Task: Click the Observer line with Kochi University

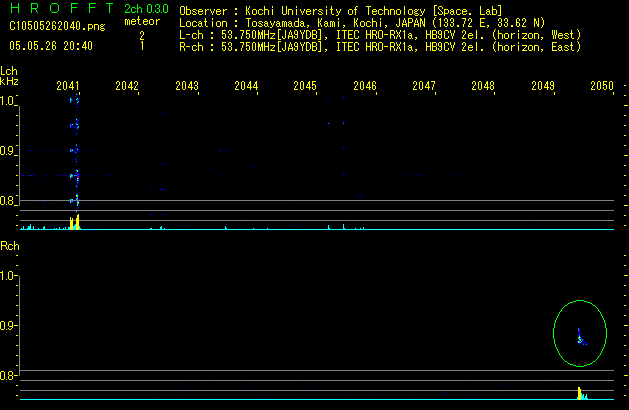Action: (341, 11)
